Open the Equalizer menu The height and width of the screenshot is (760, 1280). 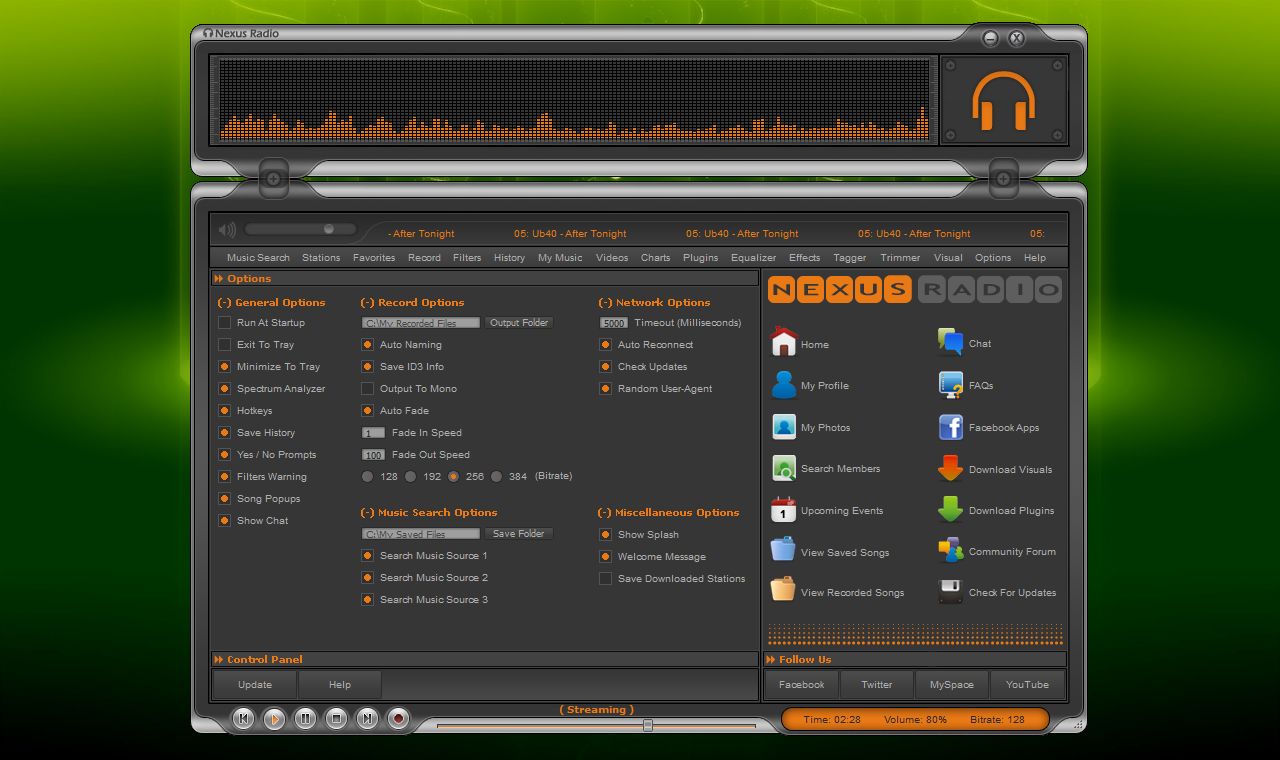[x=753, y=258]
